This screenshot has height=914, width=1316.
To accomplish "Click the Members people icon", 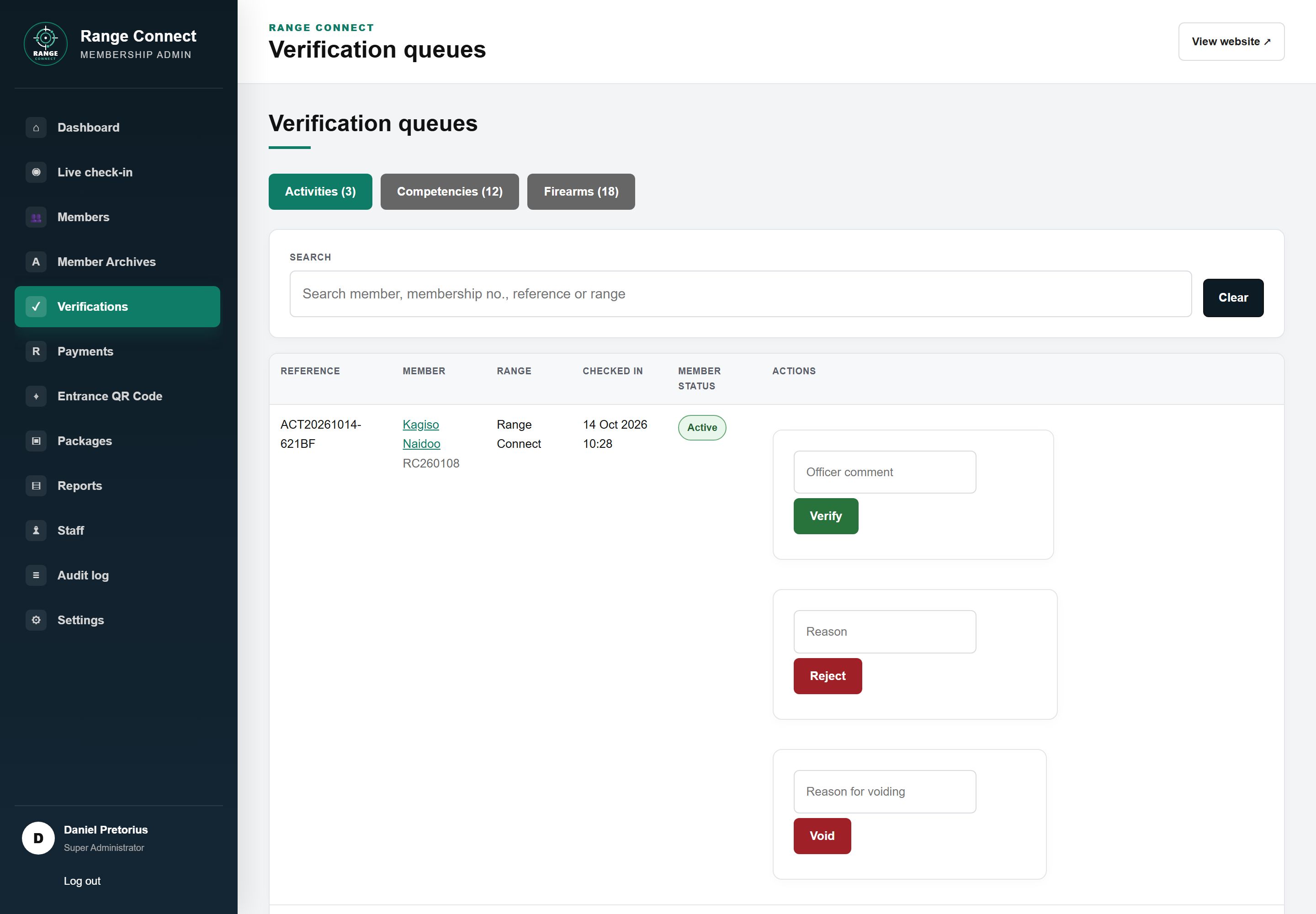I will point(36,217).
